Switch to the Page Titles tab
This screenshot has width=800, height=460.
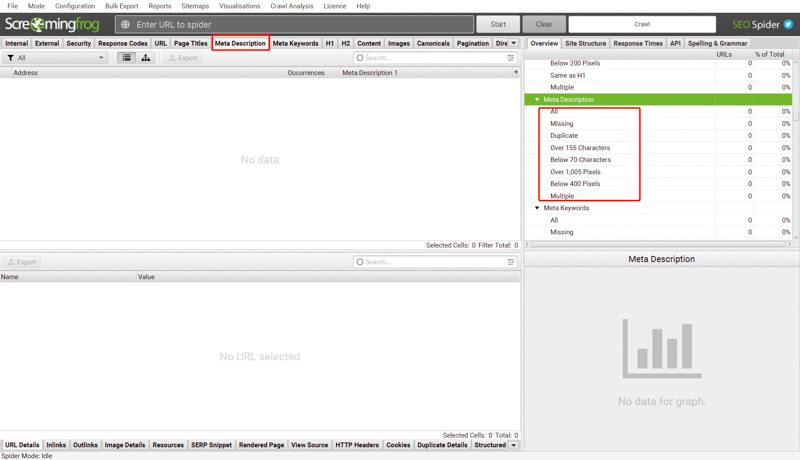[190, 43]
